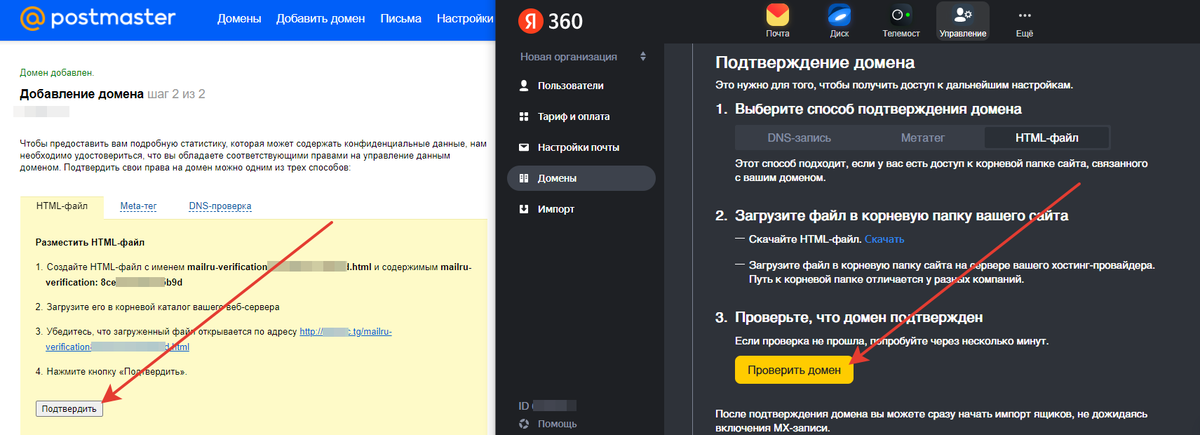Open the mailru-verification file URL link

coord(217,339)
